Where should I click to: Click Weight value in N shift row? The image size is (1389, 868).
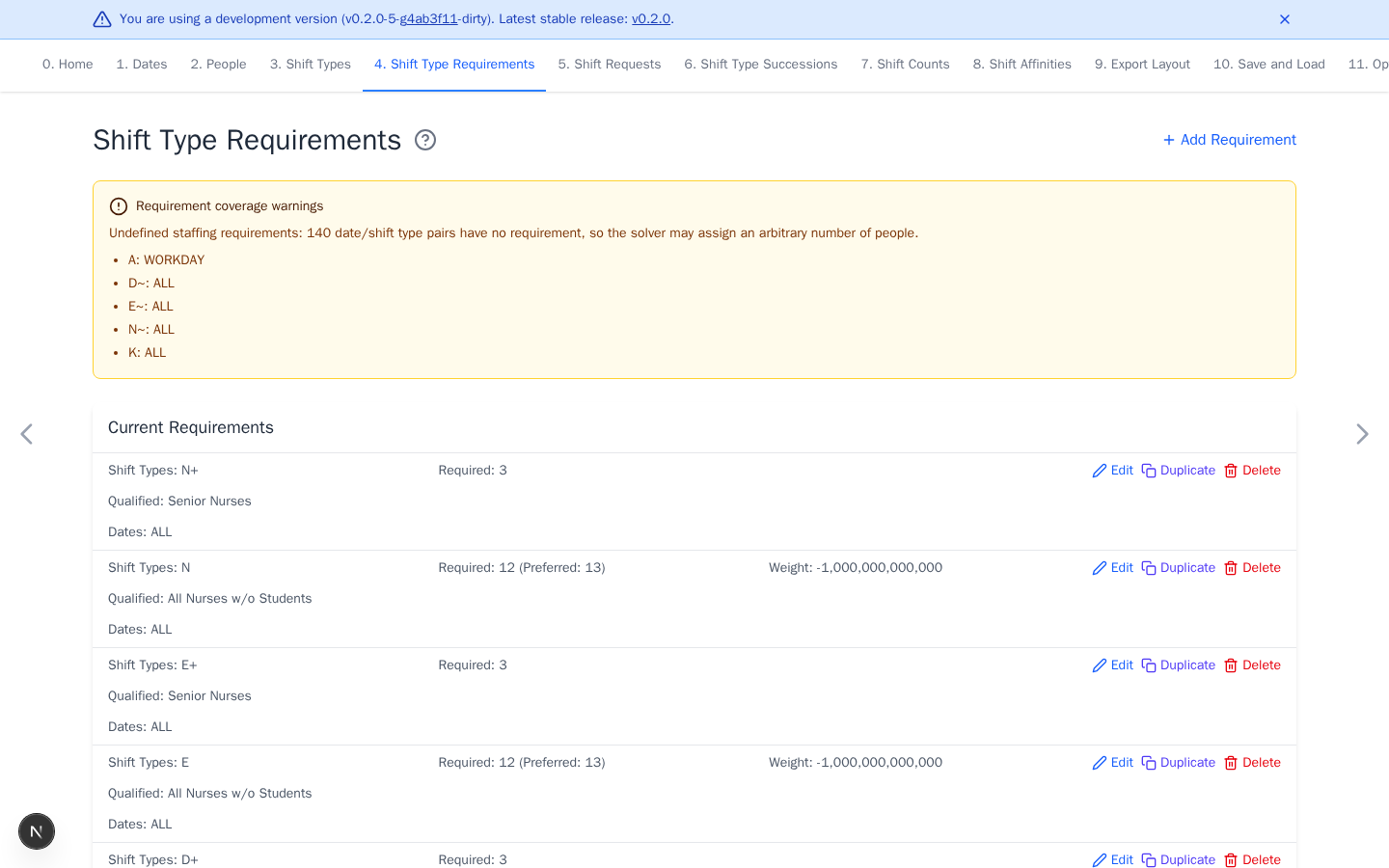pos(856,568)
